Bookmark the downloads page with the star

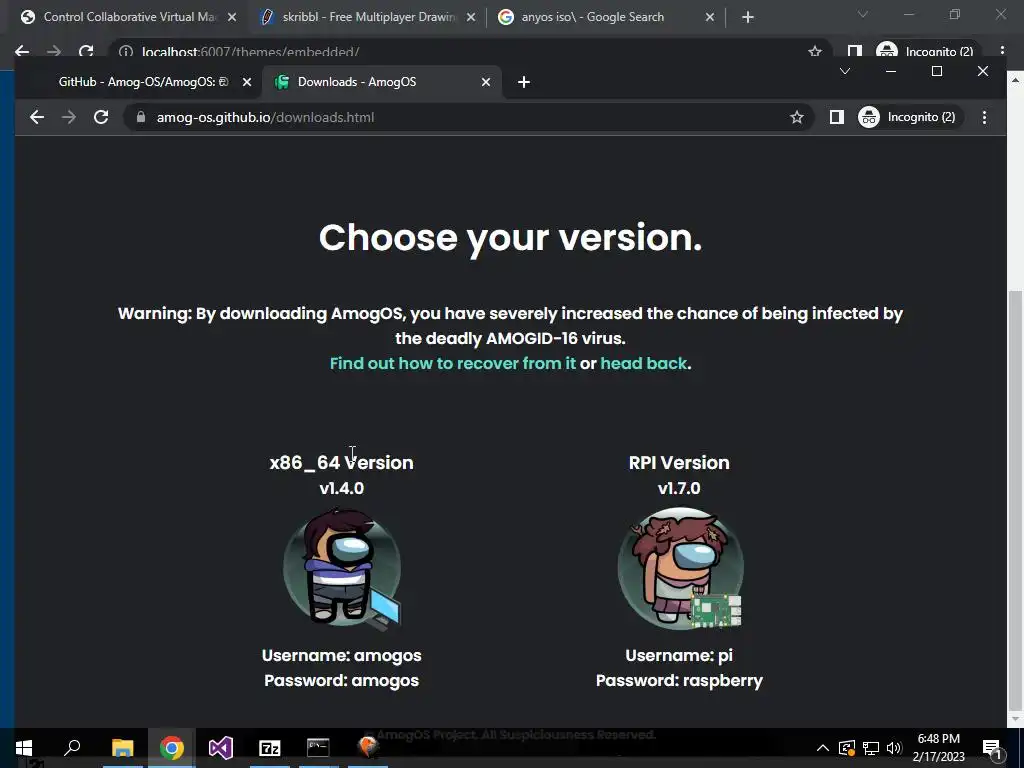point(797,117)
